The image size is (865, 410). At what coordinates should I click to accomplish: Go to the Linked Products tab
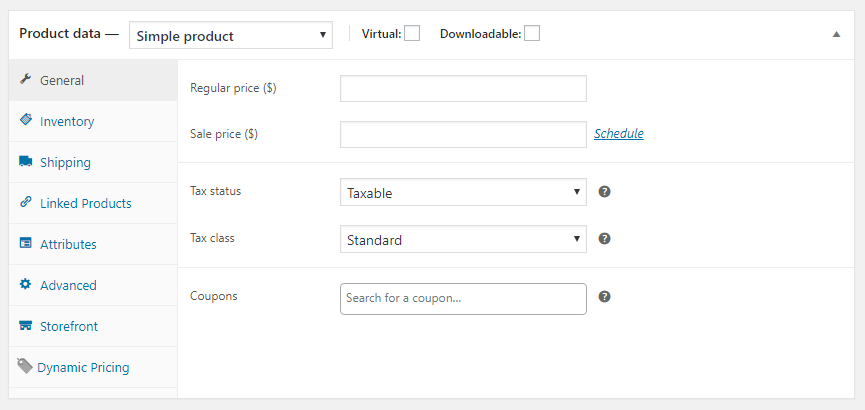tap(93, 203)
